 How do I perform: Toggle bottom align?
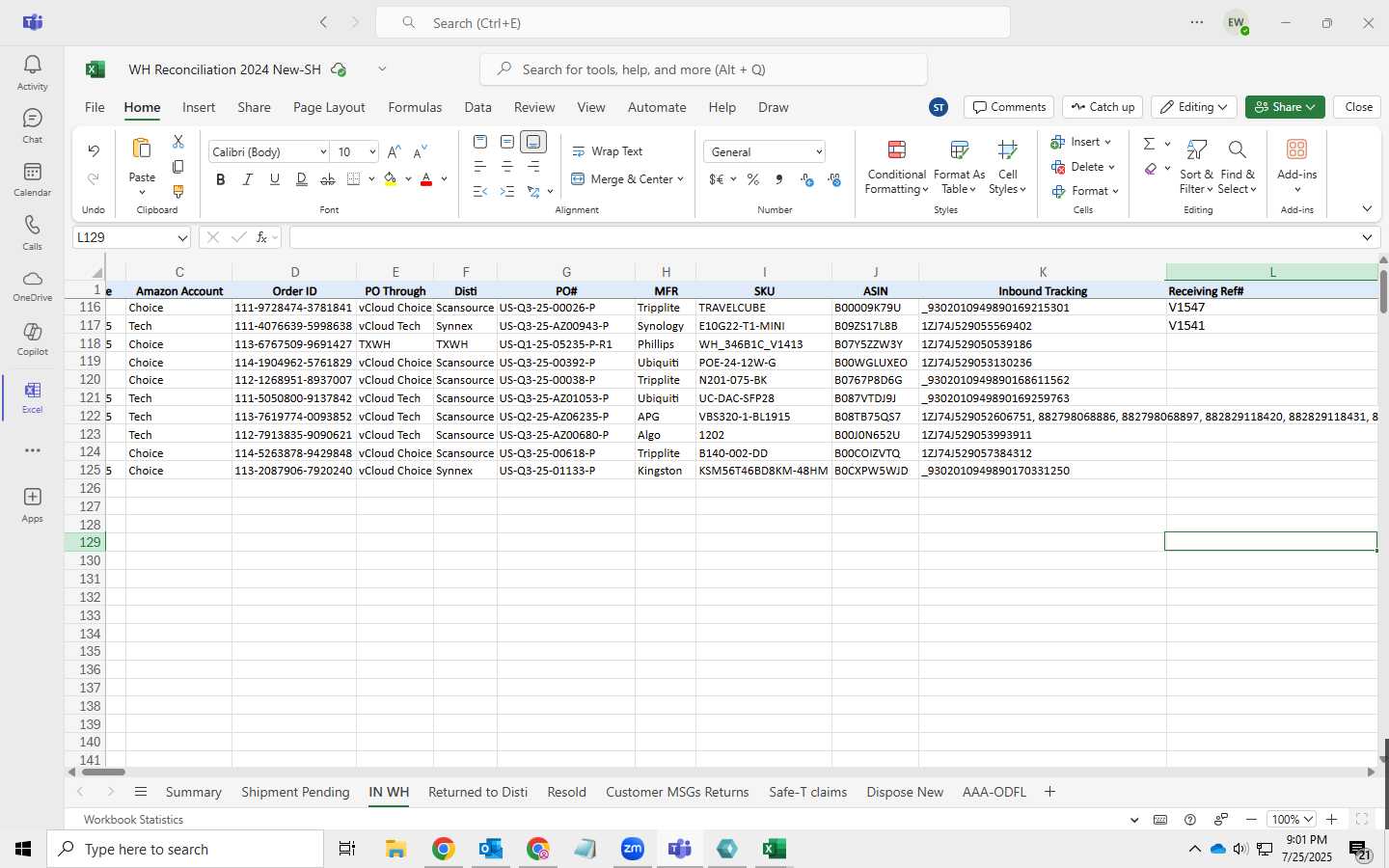(x=533, y=142)
